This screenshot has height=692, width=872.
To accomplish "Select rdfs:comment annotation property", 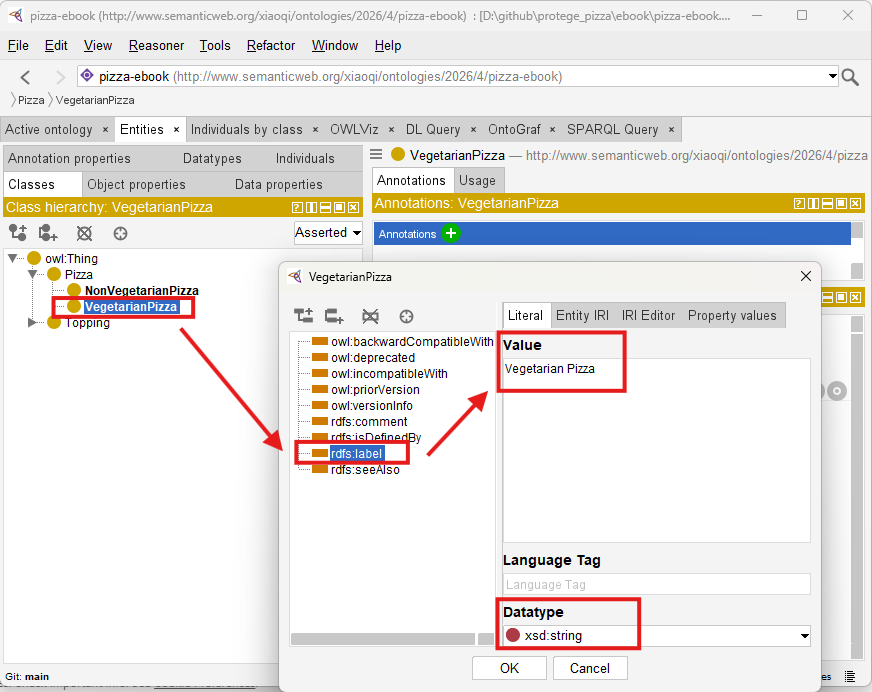I will [369, 422].
